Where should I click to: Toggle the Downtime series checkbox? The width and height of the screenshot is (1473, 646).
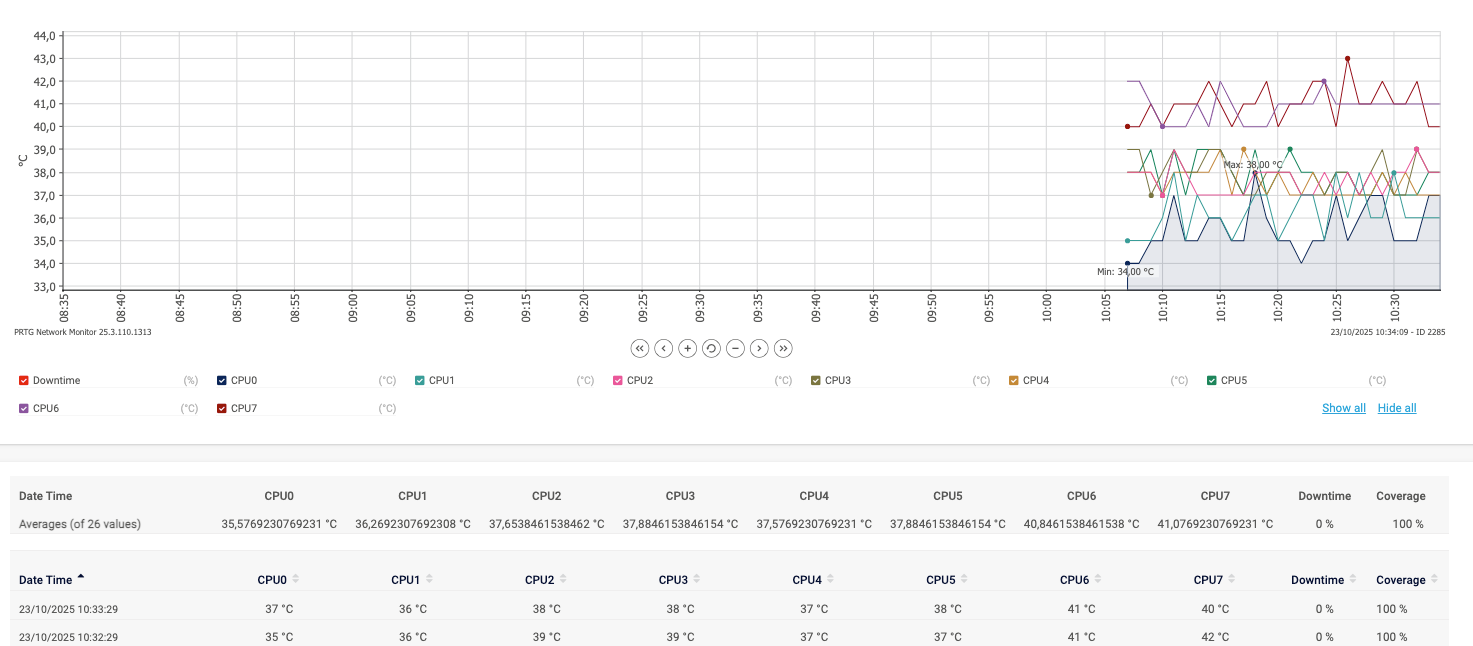coord(24,380)
